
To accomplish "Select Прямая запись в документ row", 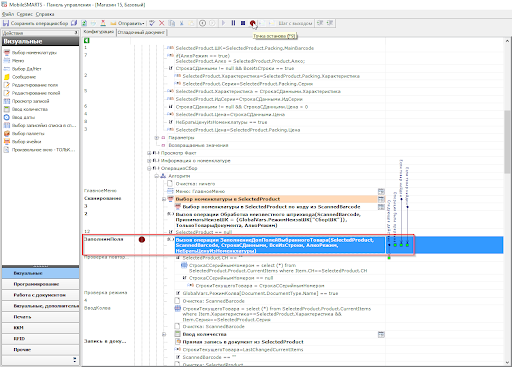I will coord(243,342).
